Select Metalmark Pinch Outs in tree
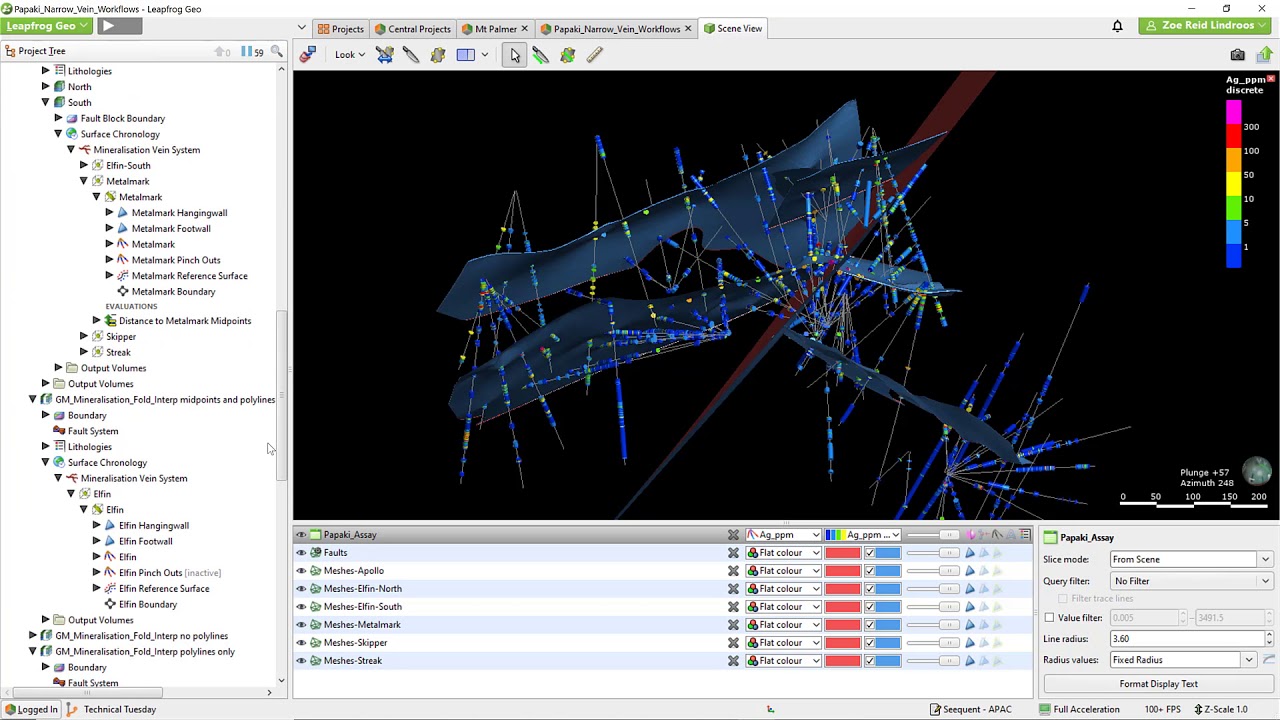Image resolution: width=1280 pixels, height=720 pixels. 176,260
